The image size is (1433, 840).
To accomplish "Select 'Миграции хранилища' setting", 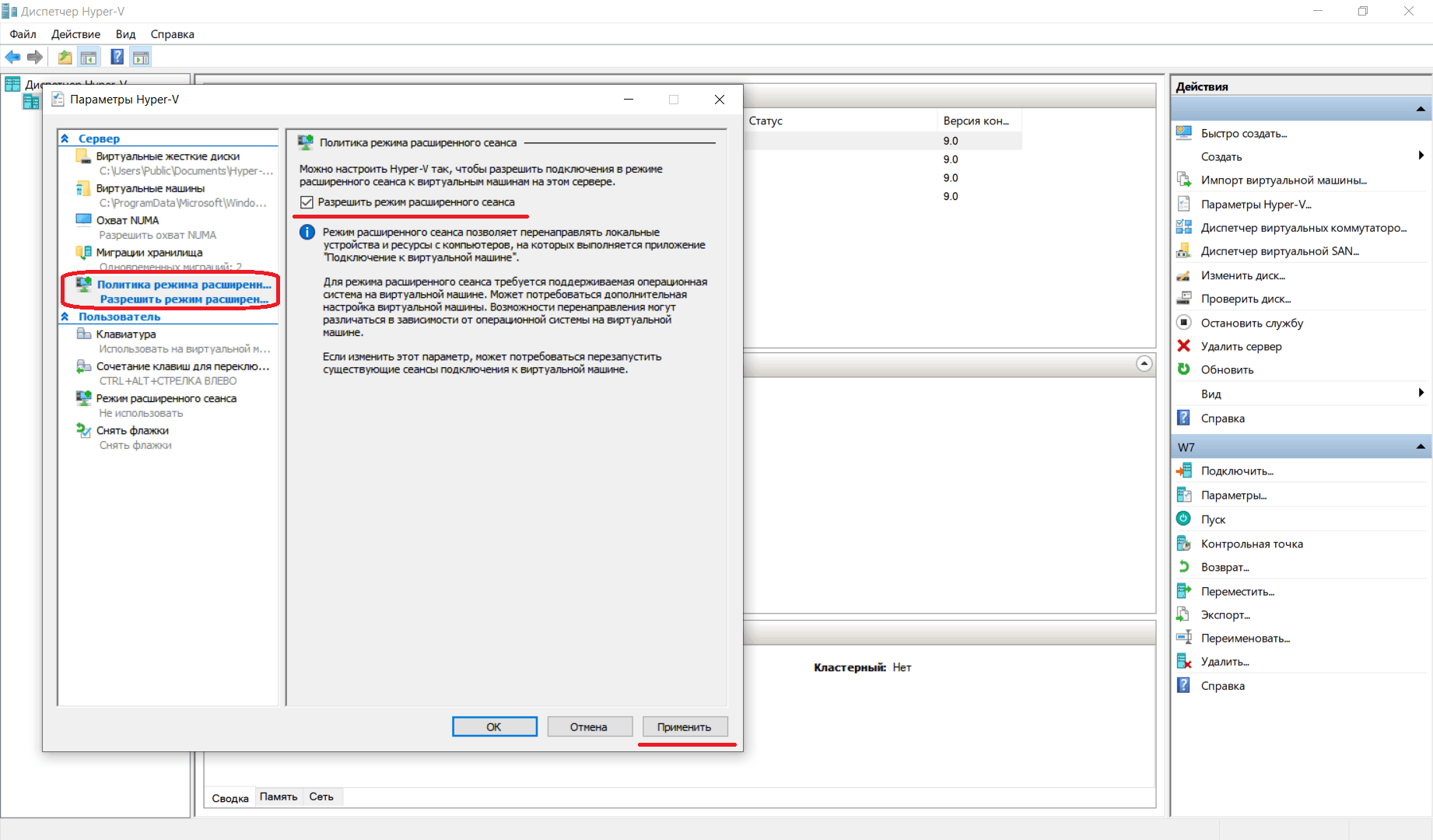I will pos(149,252).
